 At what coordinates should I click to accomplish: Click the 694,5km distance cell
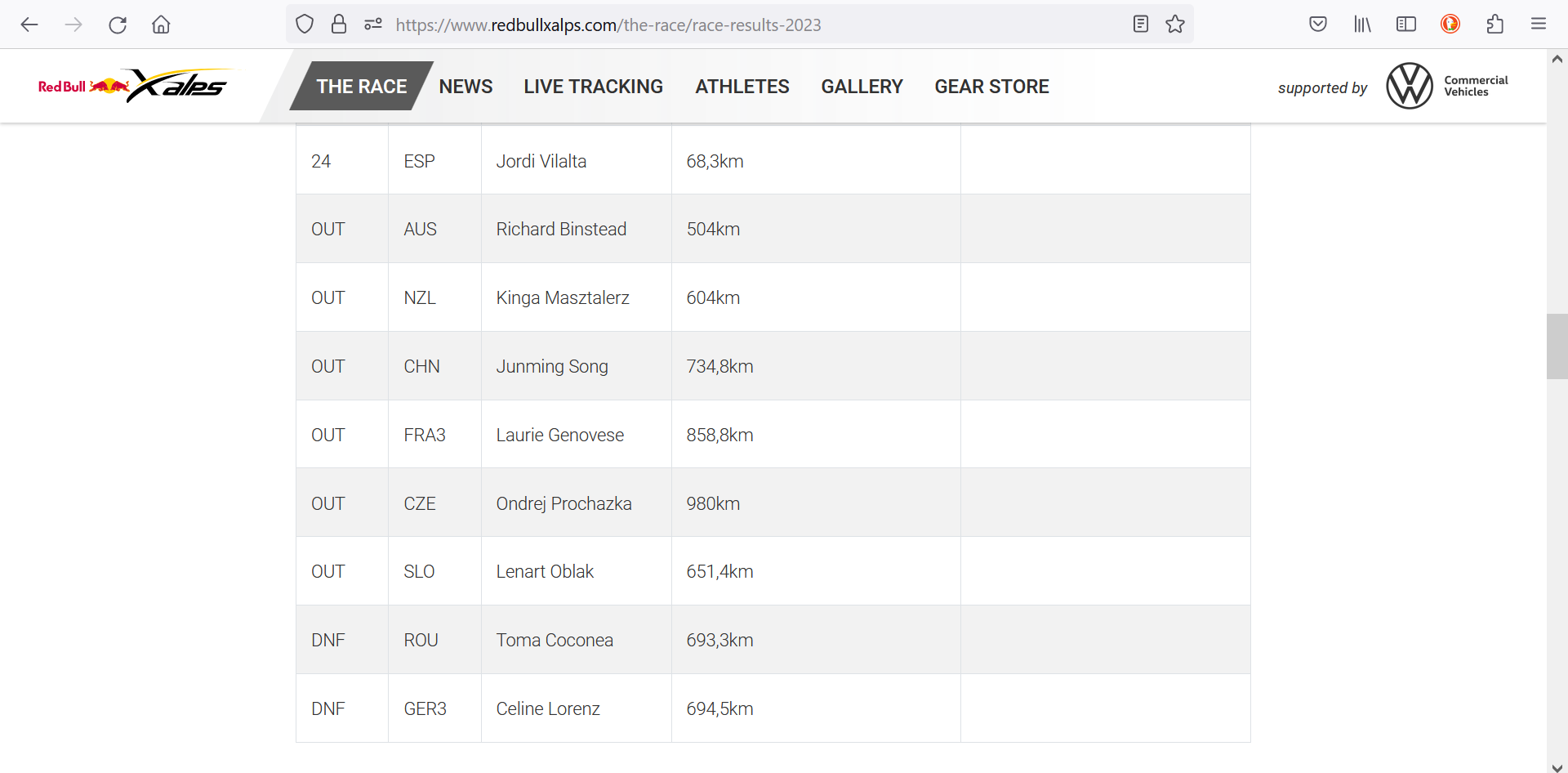coord(816,708)
